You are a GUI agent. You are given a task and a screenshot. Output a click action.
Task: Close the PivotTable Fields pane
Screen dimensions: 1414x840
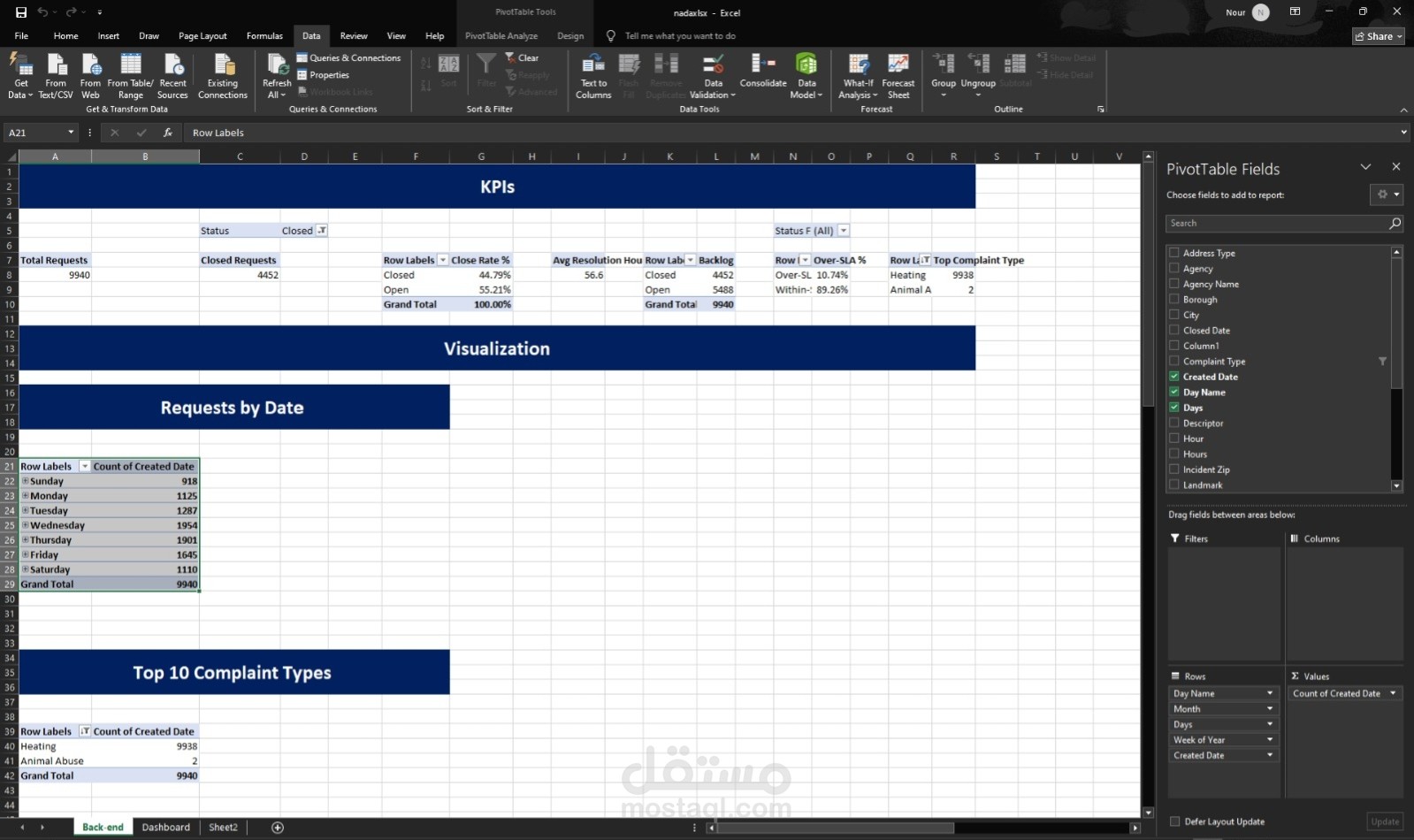[x=1396, y=167]
